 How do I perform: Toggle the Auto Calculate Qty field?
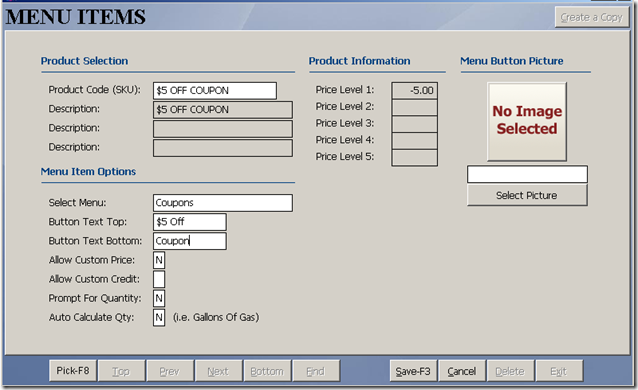click(159, 318)
